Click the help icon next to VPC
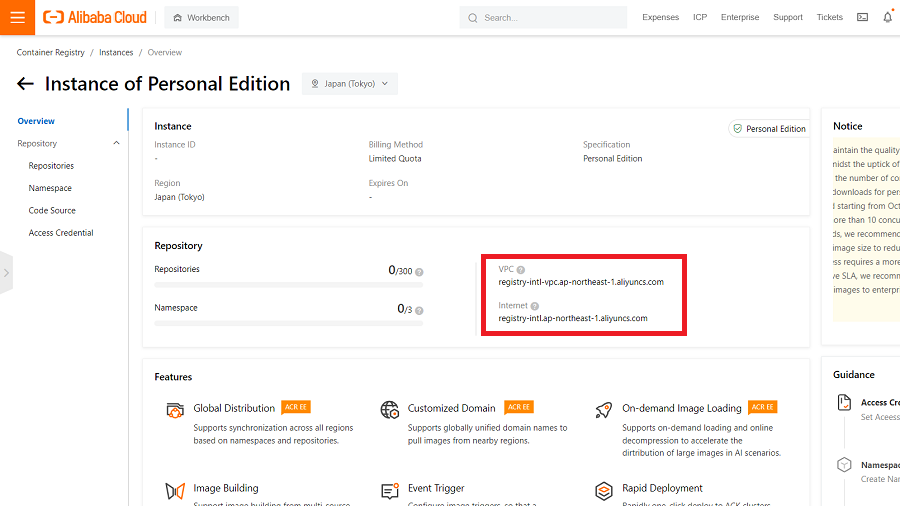The width and height of the screenshot is (900, 506). tap(521, 270)
